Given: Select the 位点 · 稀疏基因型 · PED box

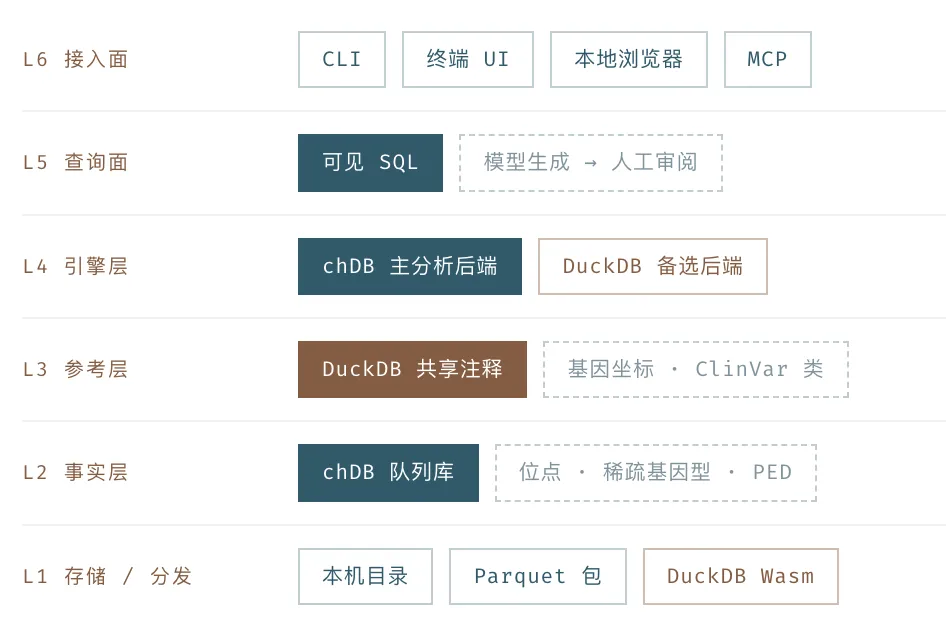Looking at the screenshot, I should point(656,473).
